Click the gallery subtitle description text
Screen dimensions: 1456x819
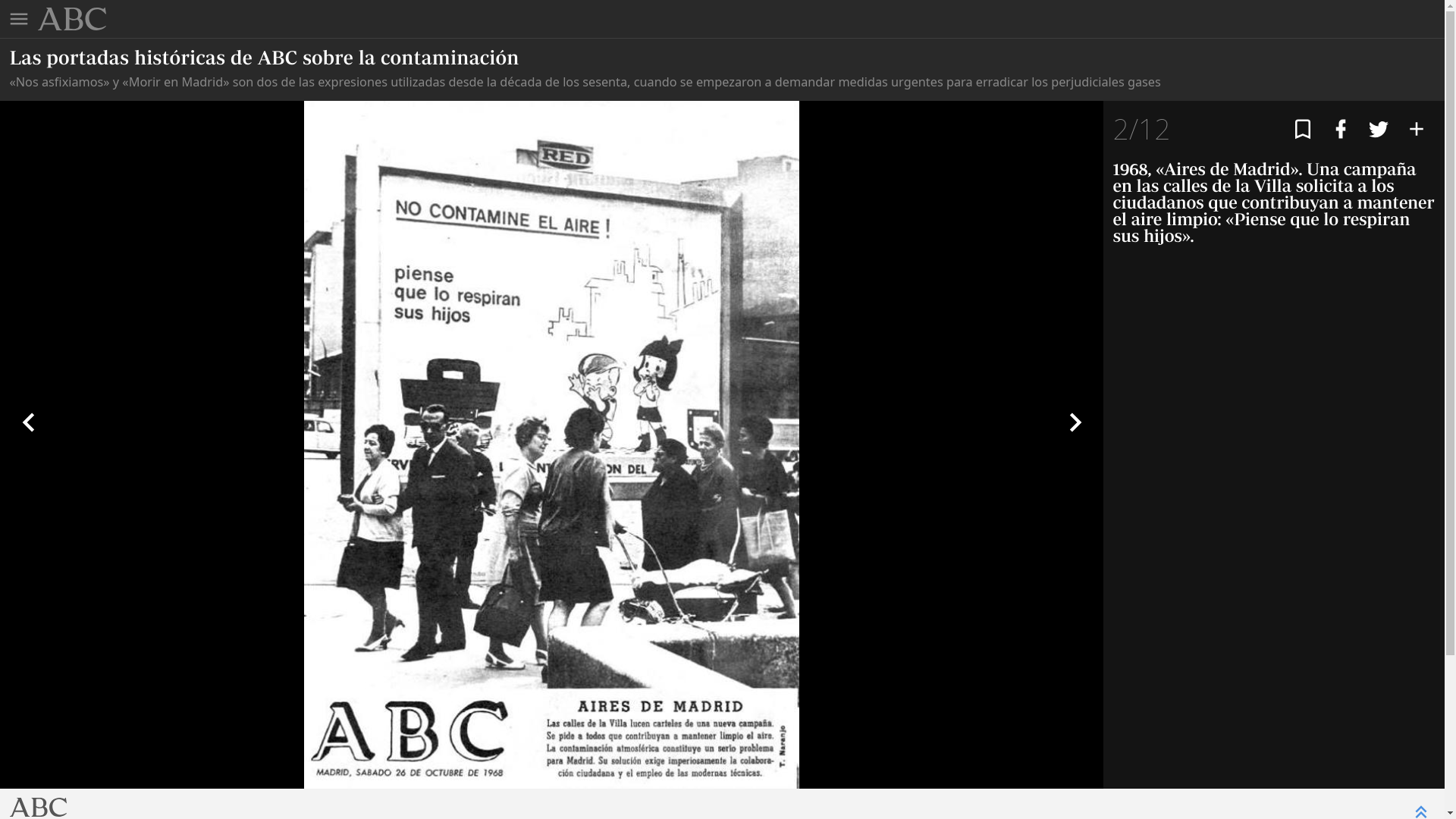pyautogui.click(x=584, y=82)
